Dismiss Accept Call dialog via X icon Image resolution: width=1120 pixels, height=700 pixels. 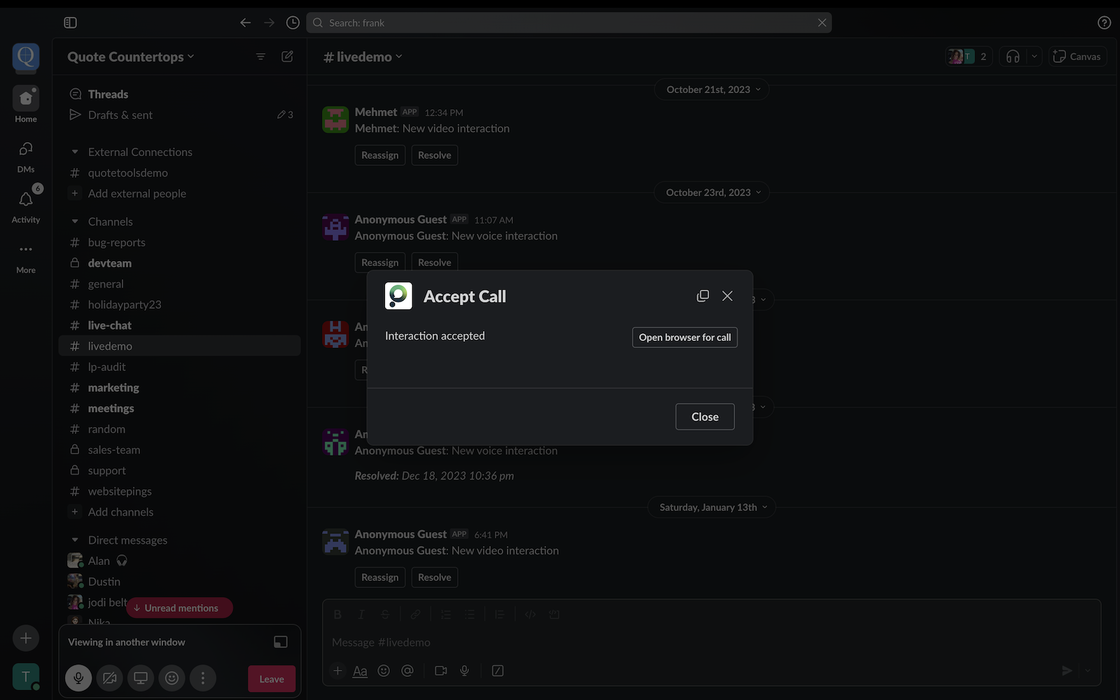[x=727, y=296]
